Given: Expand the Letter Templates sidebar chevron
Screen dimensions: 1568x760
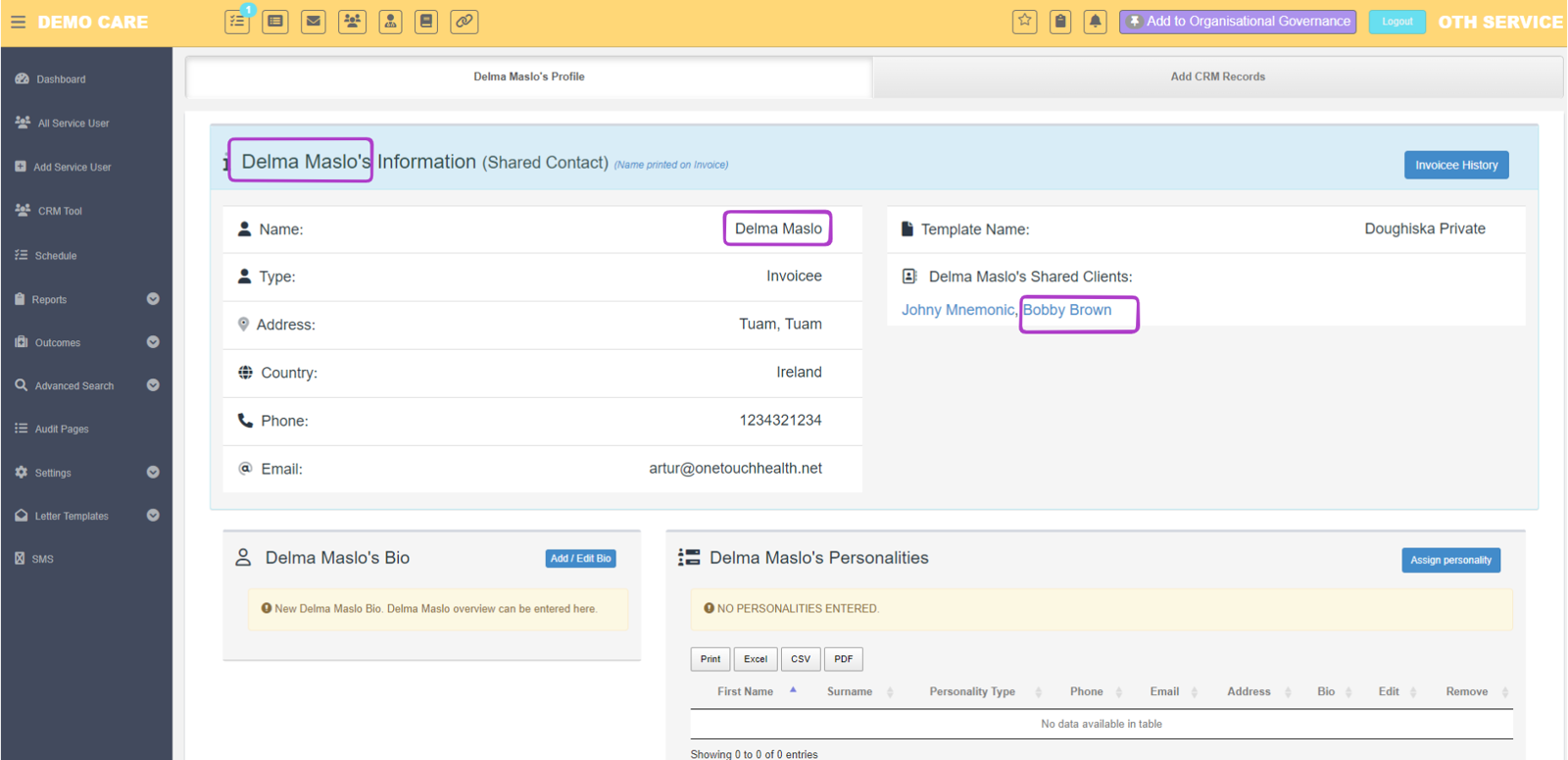Looking at the screenshot, I should click(x=153, y=515).
